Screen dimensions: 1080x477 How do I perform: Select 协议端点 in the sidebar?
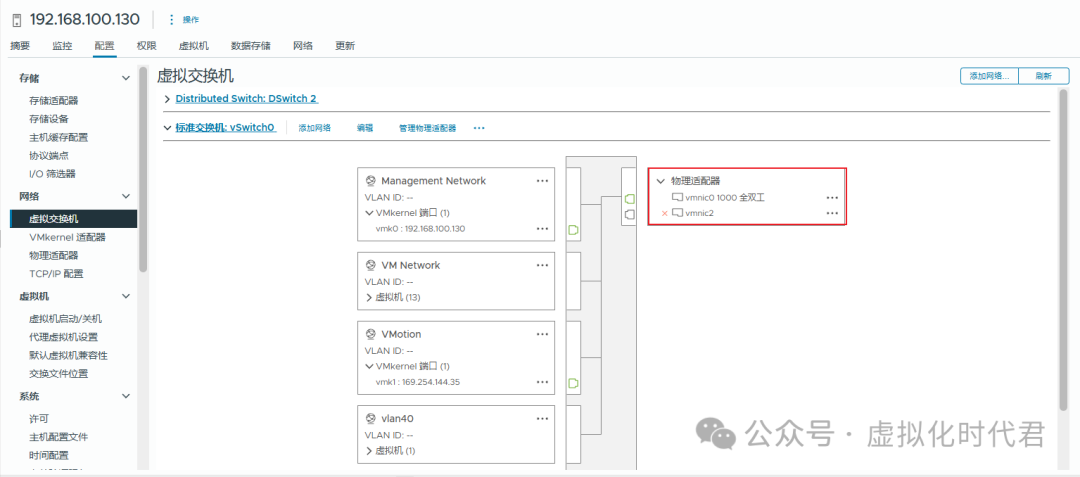tap(48, 156)
